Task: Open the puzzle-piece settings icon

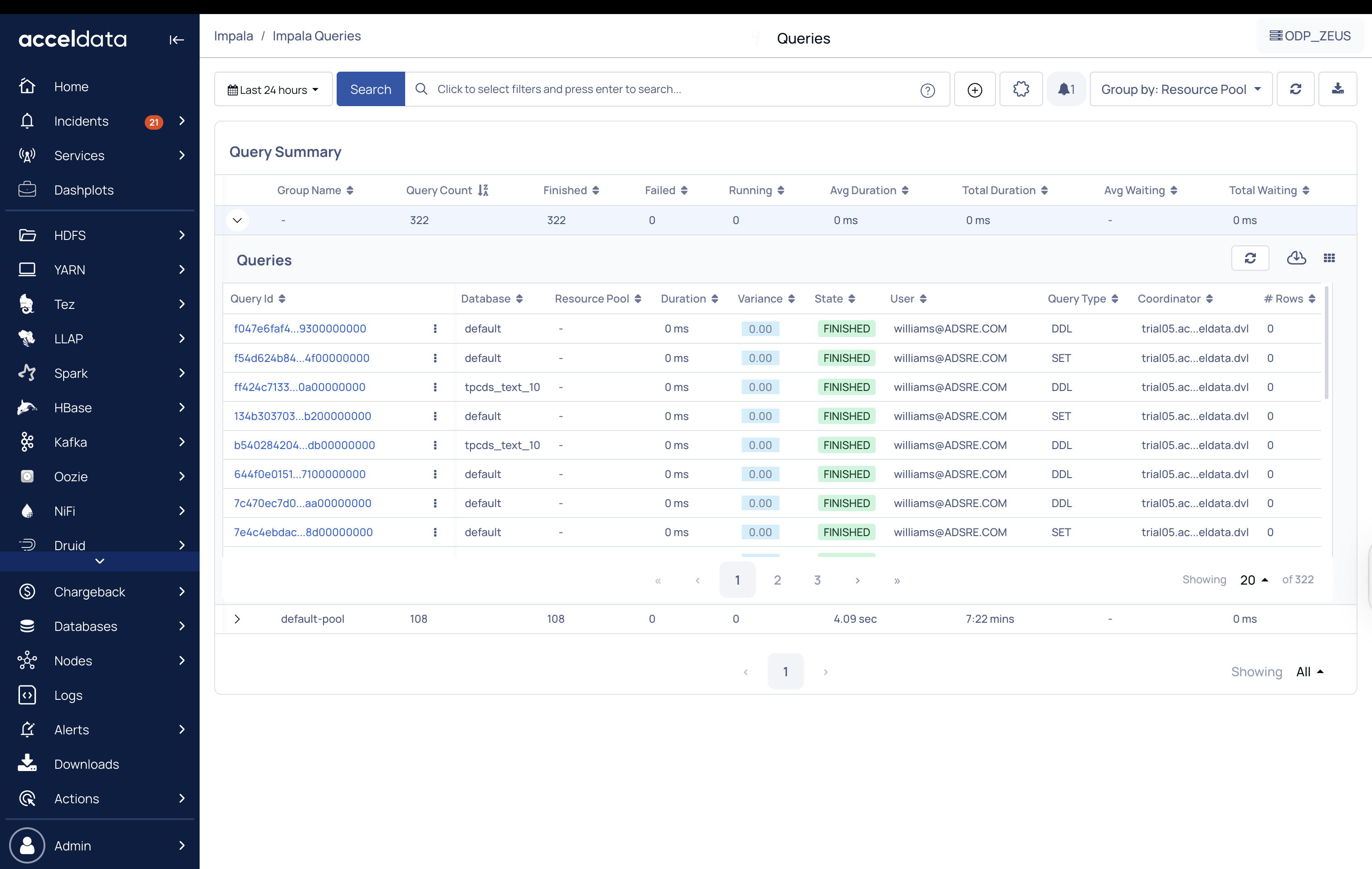Action: pyautogui.click(x=1020, y=89)
